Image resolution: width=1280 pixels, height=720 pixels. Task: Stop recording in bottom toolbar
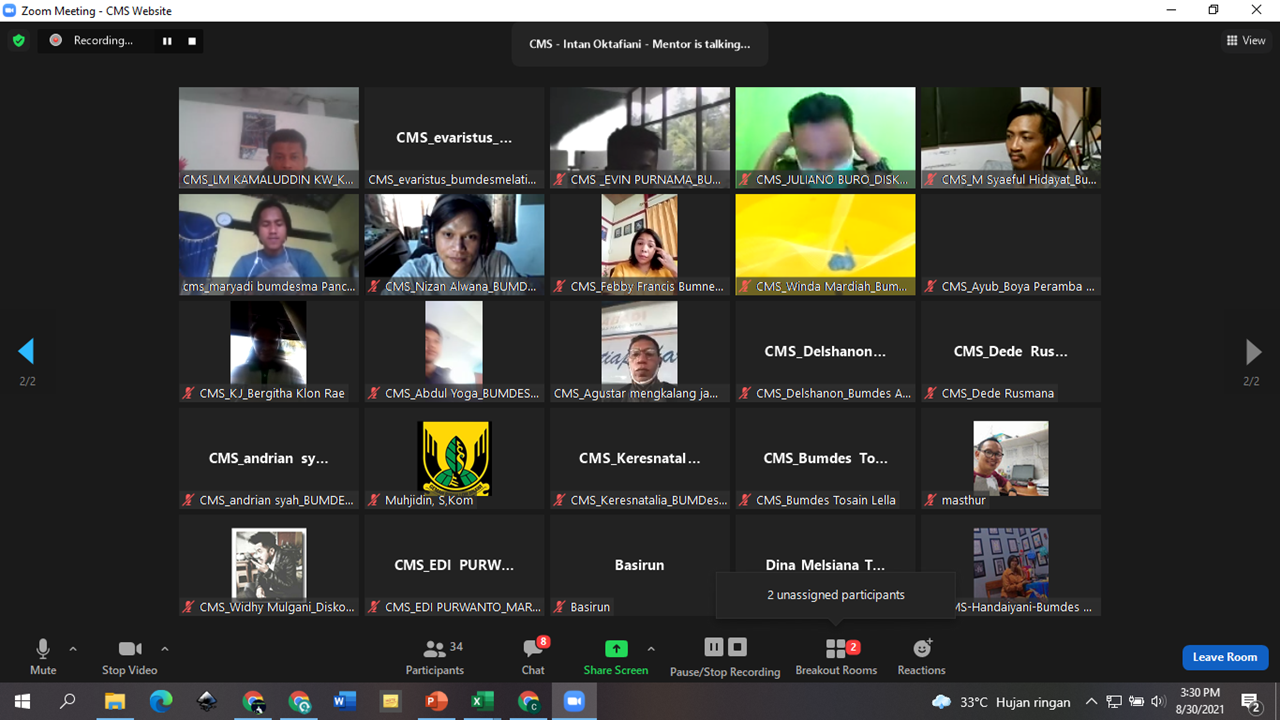[738, 647]
